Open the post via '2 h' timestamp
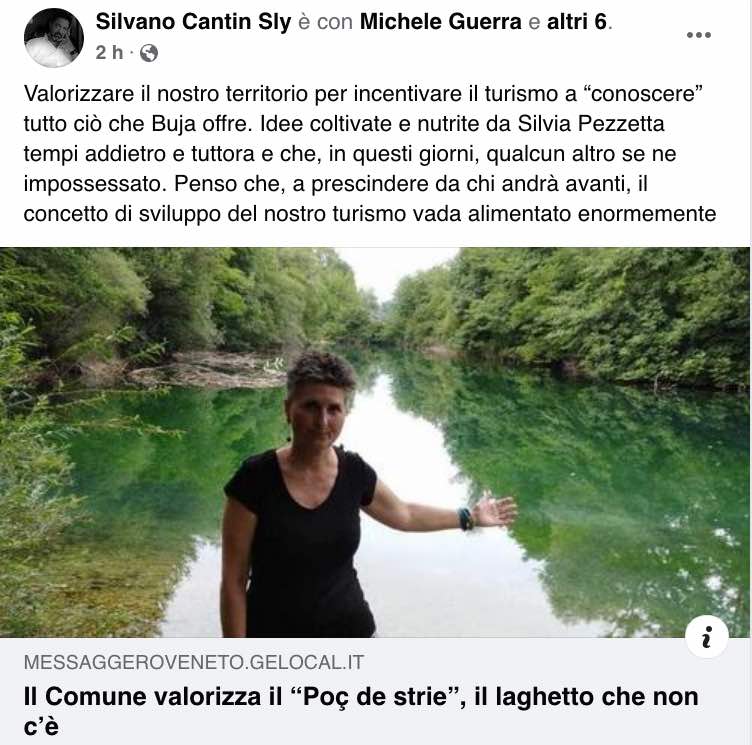This screenshot has width=752, height=745. pyautogui.click(x=109, y=53)
